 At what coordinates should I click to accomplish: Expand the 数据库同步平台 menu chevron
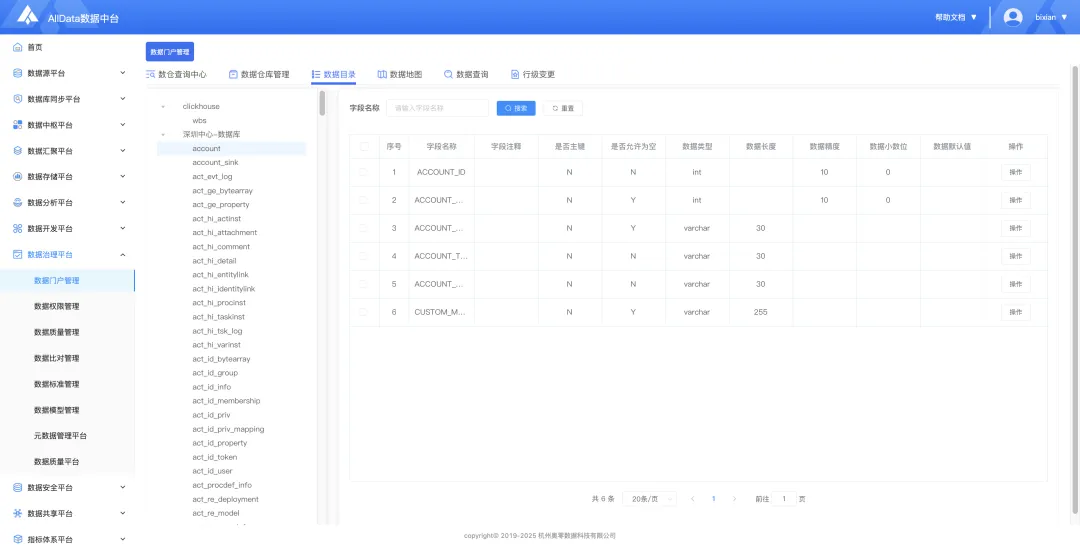[123, 99]
